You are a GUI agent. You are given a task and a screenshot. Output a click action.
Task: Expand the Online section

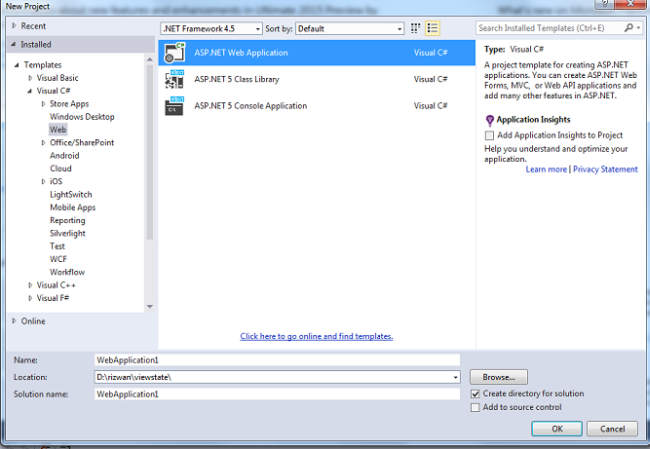coord(14,320)
